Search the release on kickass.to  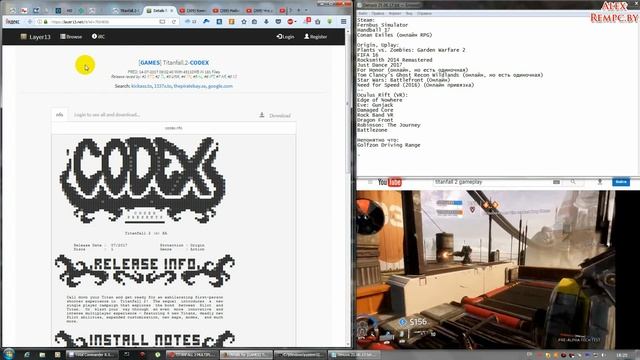point(142,86)
